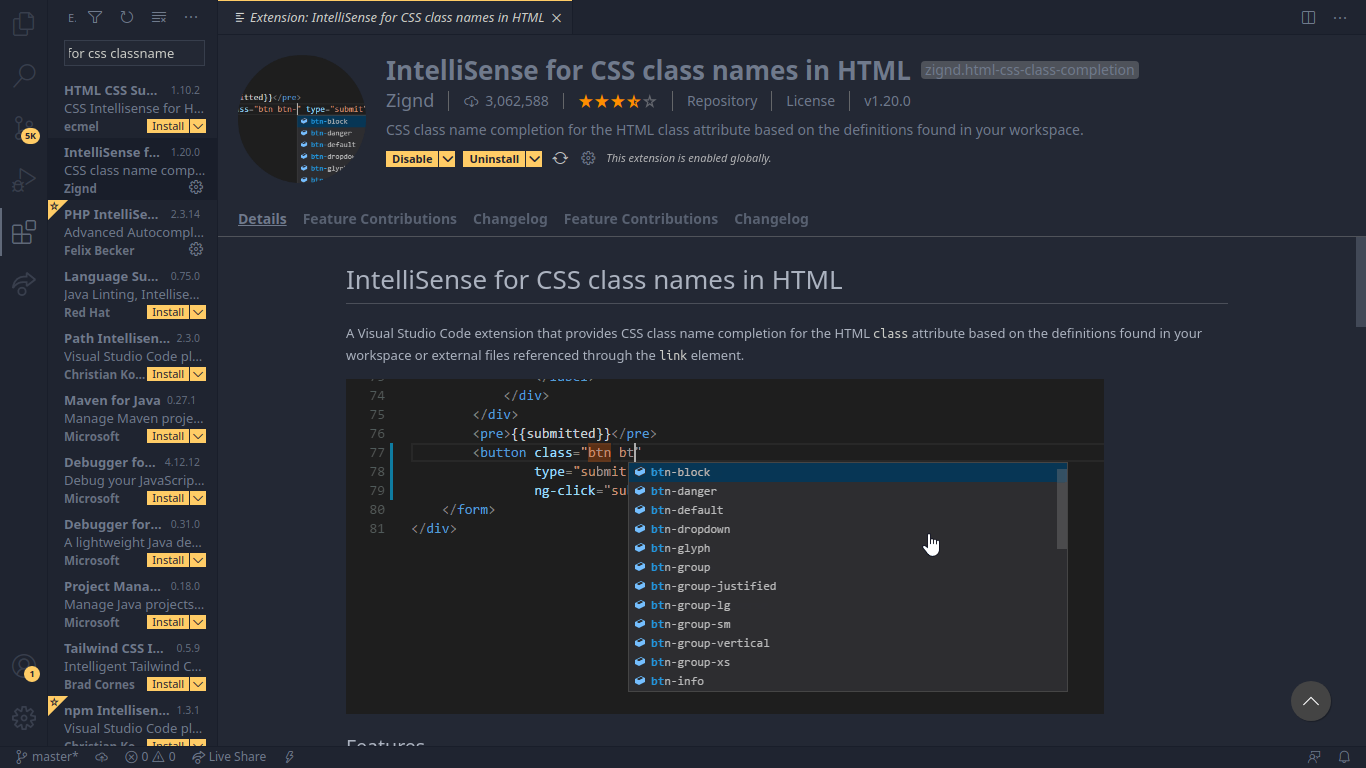This screenshot has width=1366, height=768.
Task: Click the extensions search input field
Action: click(135, 53)
